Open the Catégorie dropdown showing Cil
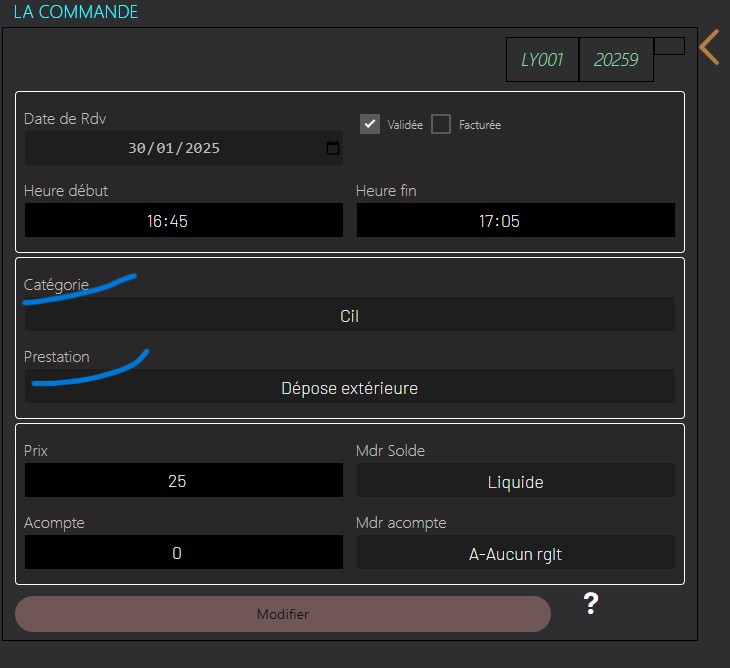Screen dimensions: 730x668 coord(349,315)
